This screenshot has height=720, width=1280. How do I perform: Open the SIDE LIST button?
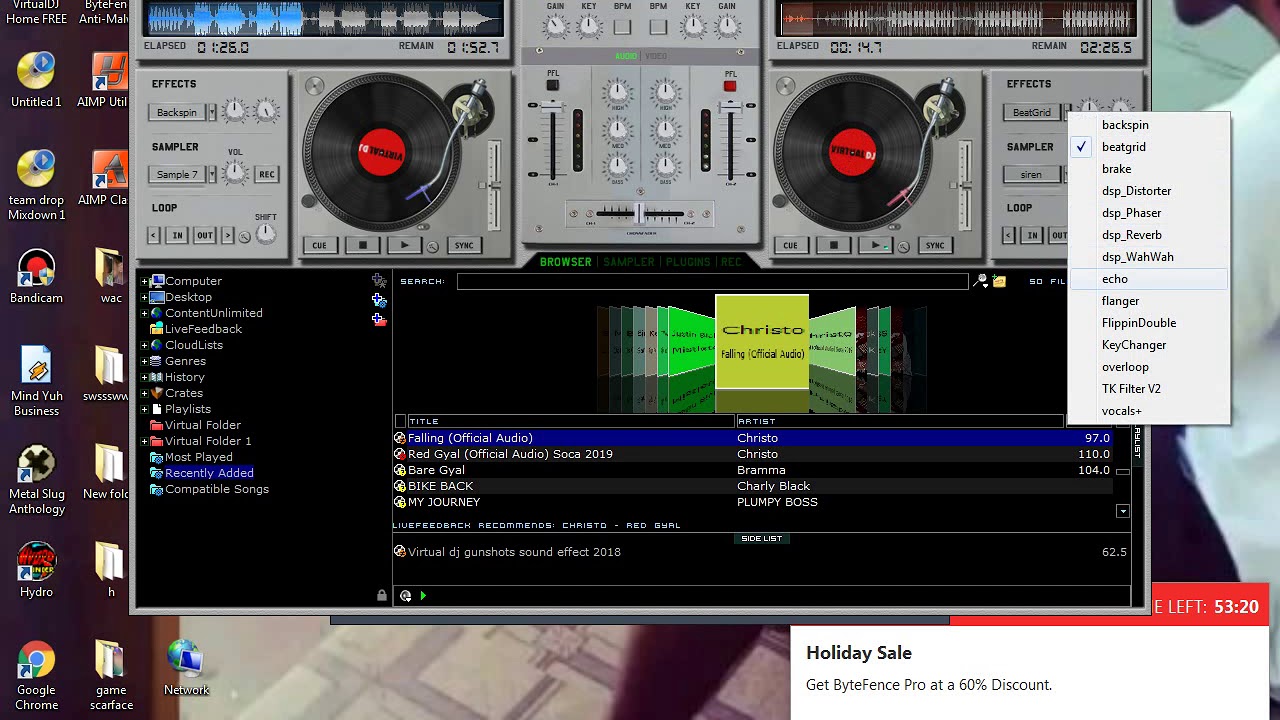point(761,539)
